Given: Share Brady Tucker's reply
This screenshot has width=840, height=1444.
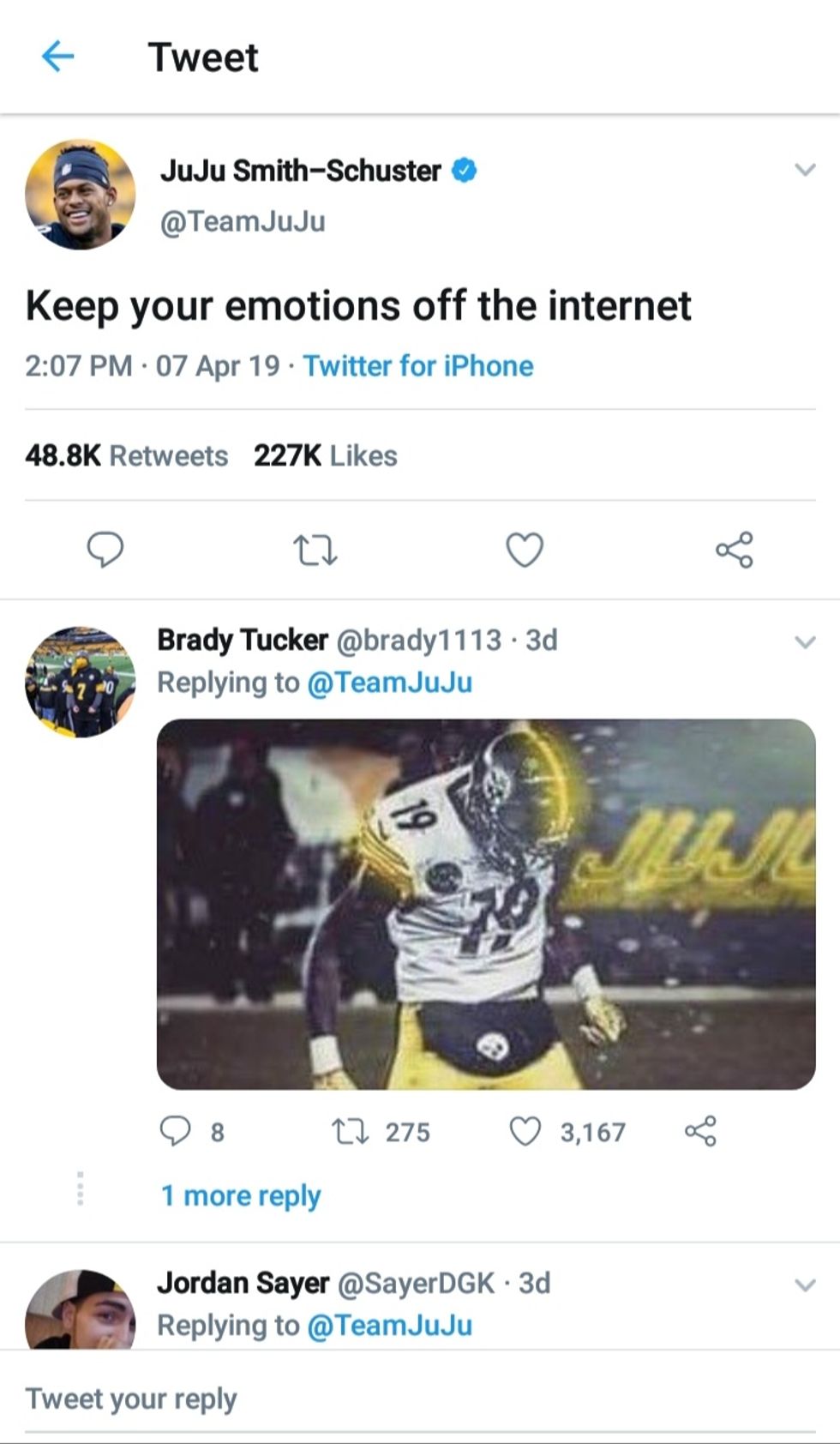Looking at the screenshot, I should pos(700,1132).
